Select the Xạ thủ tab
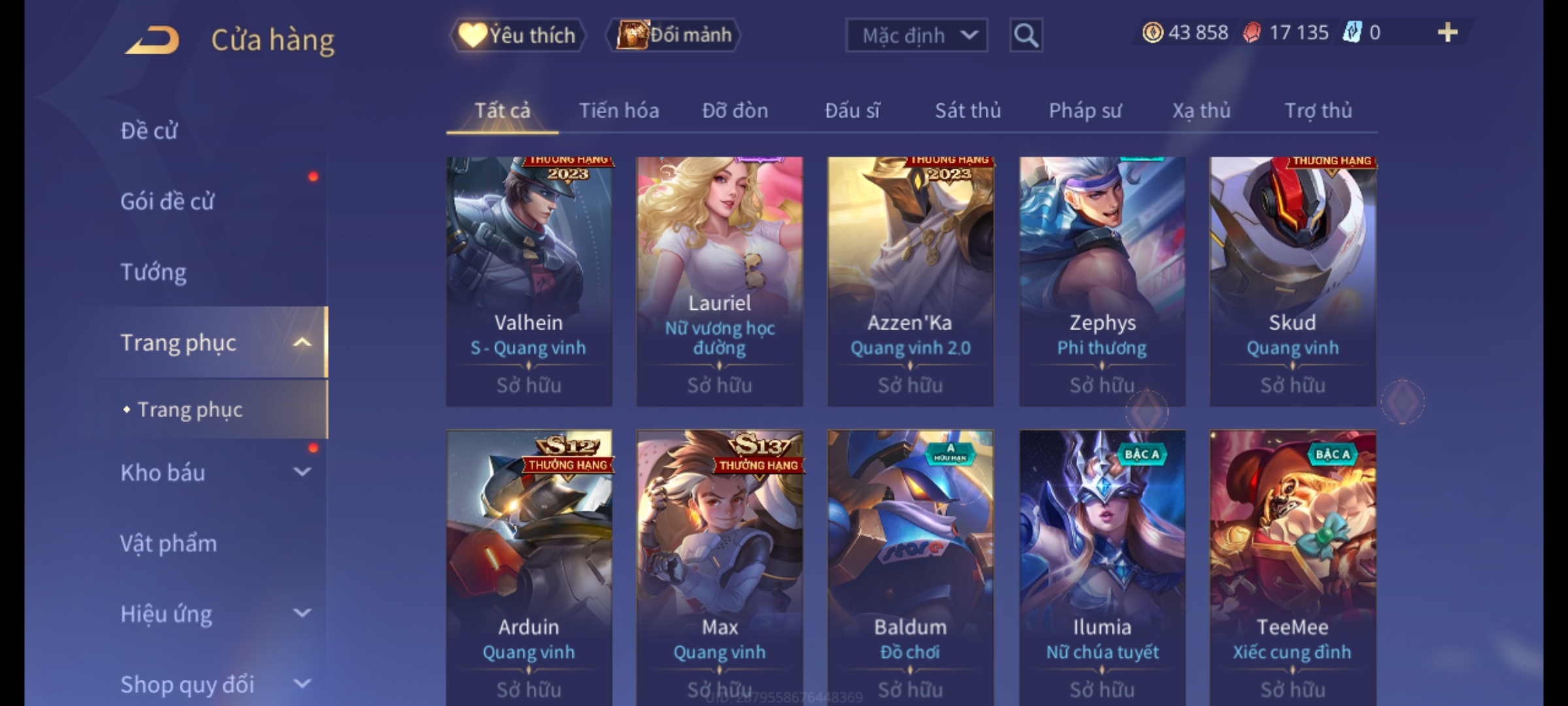1568x706 pixels. coord(1201,110)
